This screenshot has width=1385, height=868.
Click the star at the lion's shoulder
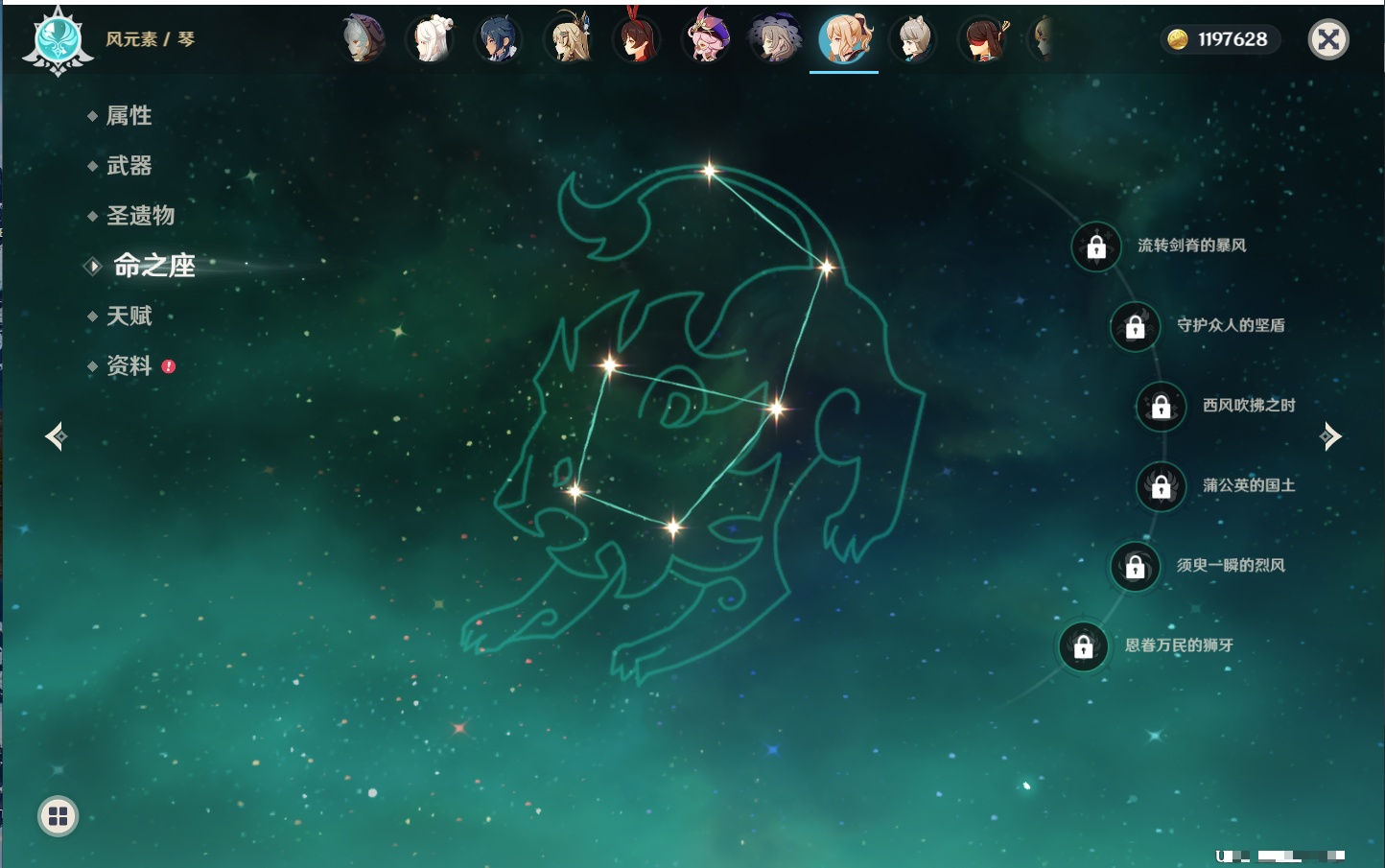tap(776, 409)
